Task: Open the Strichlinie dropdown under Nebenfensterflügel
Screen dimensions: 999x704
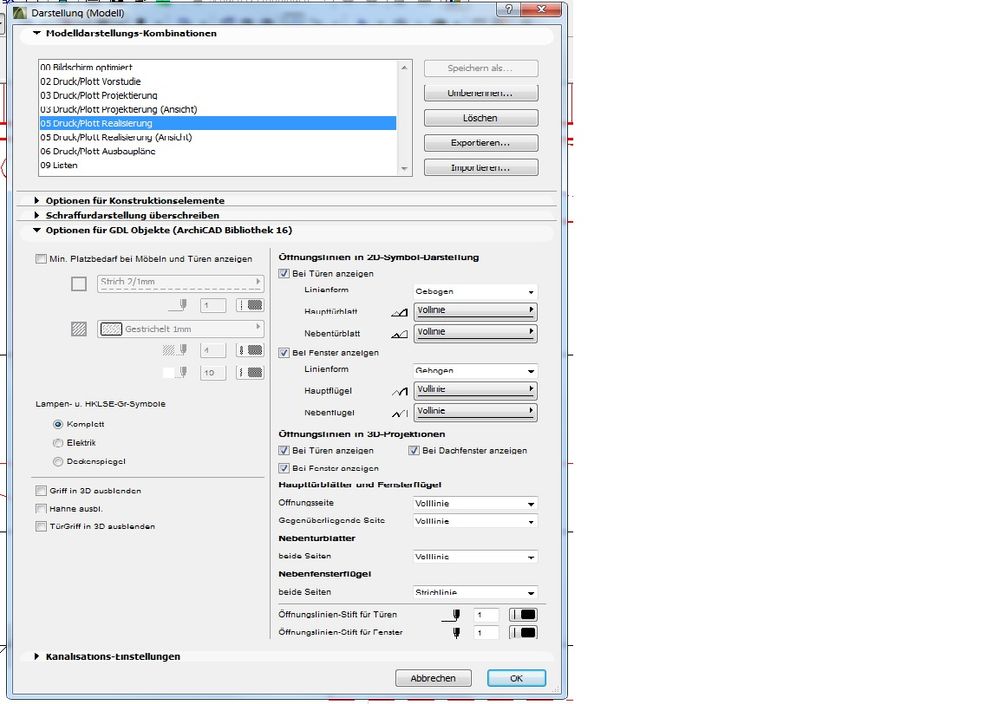Action: (x=475, y=592)
